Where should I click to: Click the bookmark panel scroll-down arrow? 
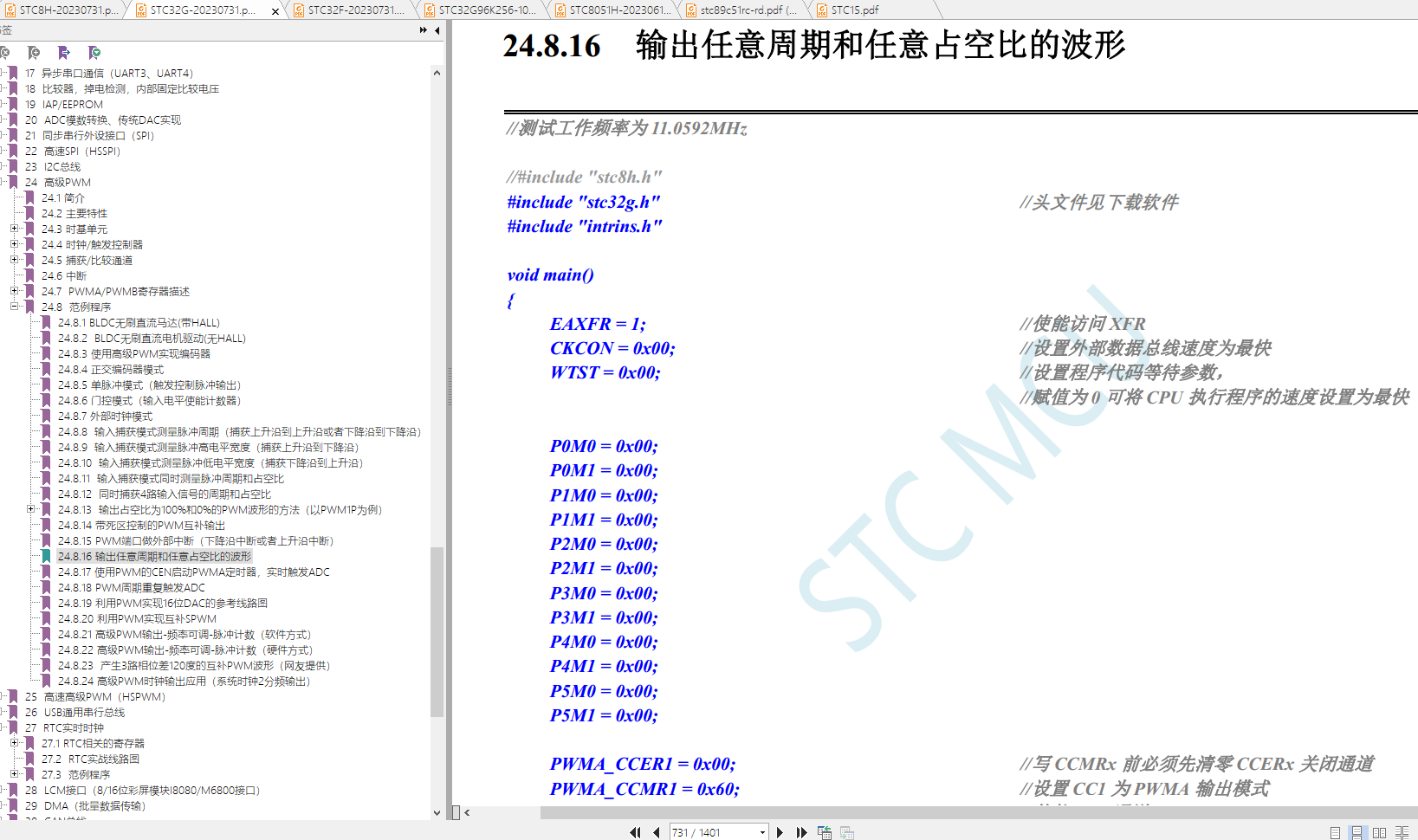(437, 812)
